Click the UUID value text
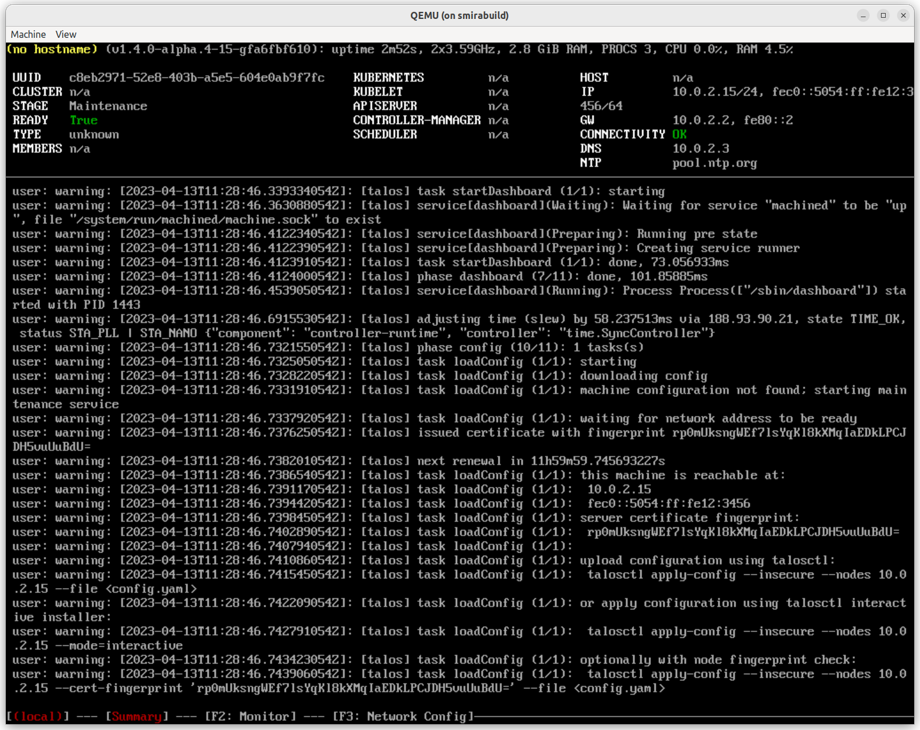This screenshot has width=920, height=730. coord(197,77)
